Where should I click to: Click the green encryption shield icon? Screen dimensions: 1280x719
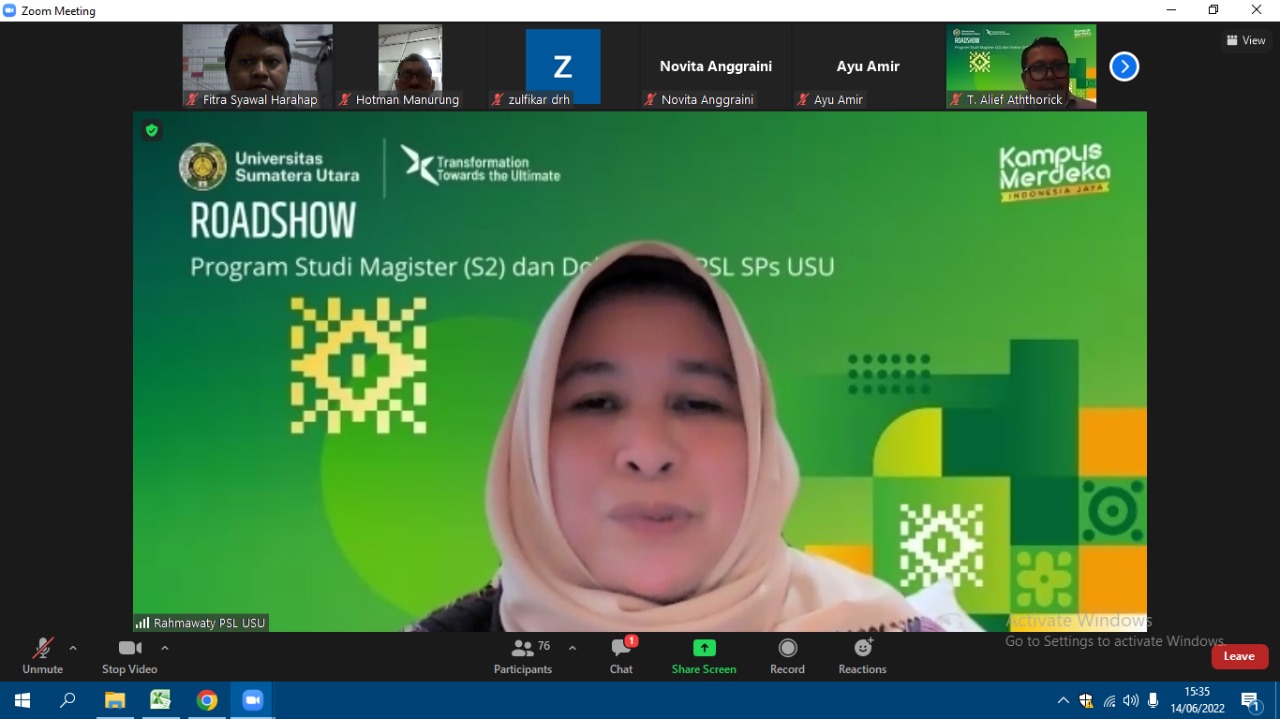coord(152,130)
